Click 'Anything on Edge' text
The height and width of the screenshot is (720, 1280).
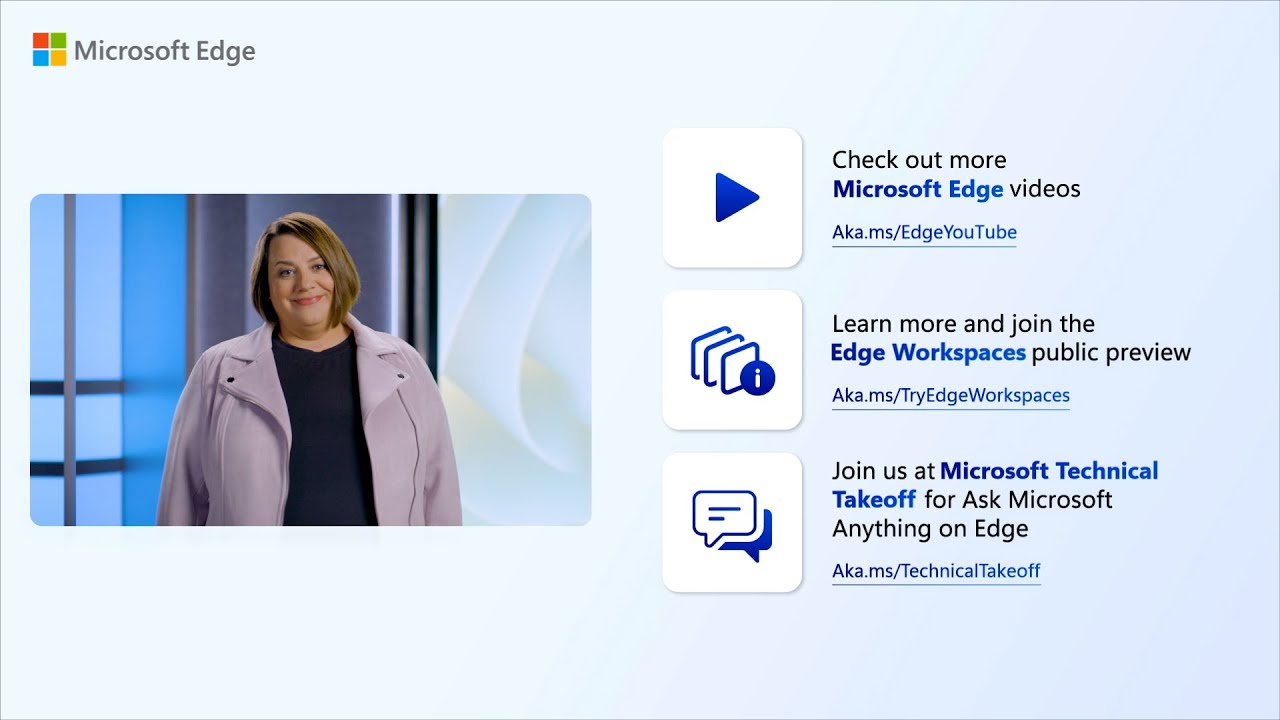click(x=930, y=529)
